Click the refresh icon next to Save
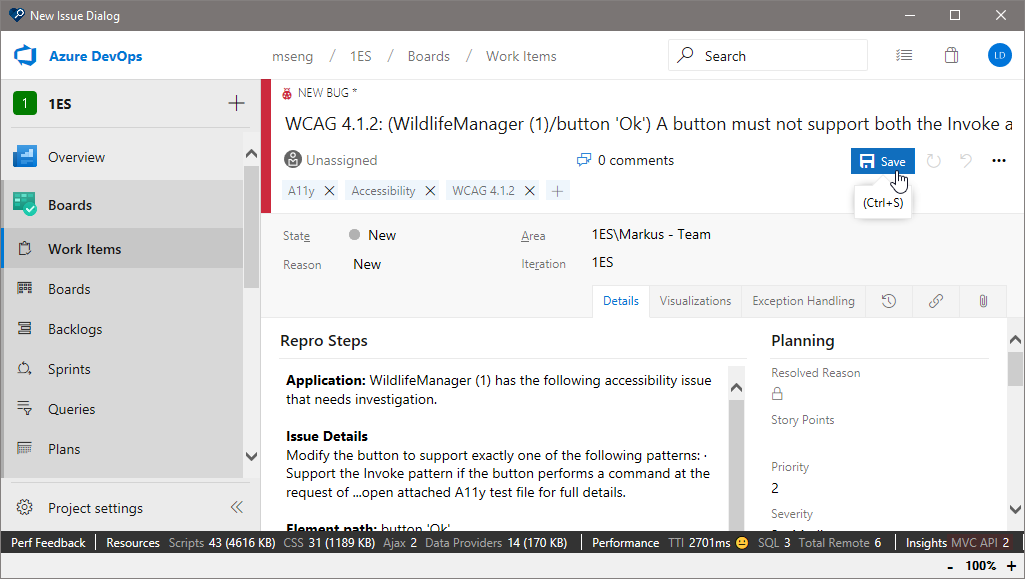Image resolution: width=1025 pixels, height=579 pixels. pyautogui.click(x=933, y=161)
